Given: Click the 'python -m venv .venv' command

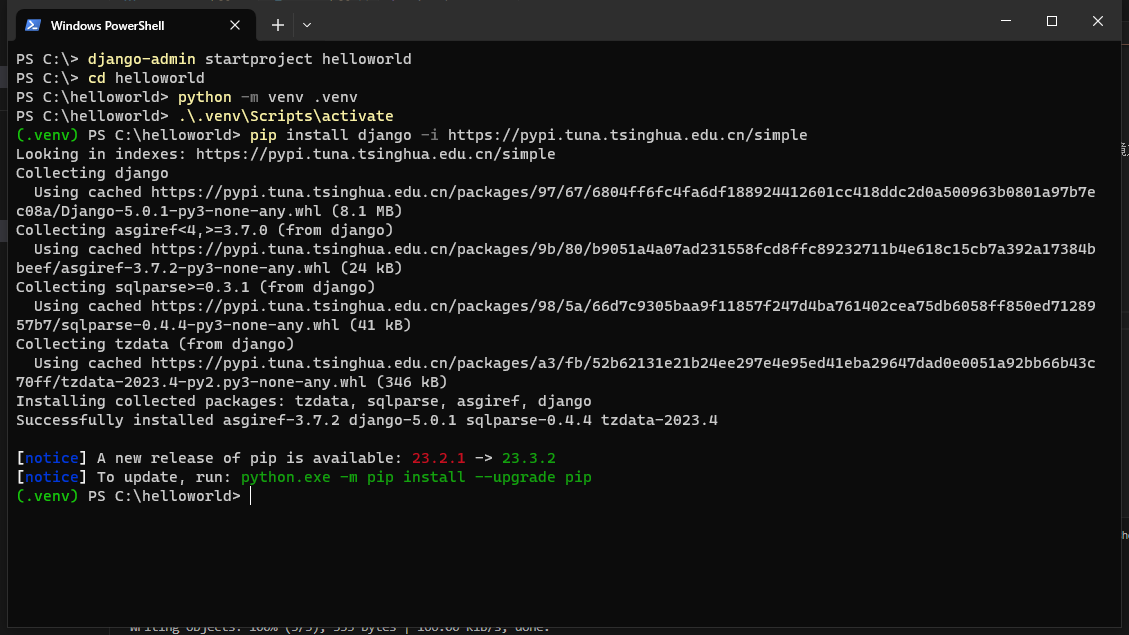Looking at the screenshot, I should (268, 97).
